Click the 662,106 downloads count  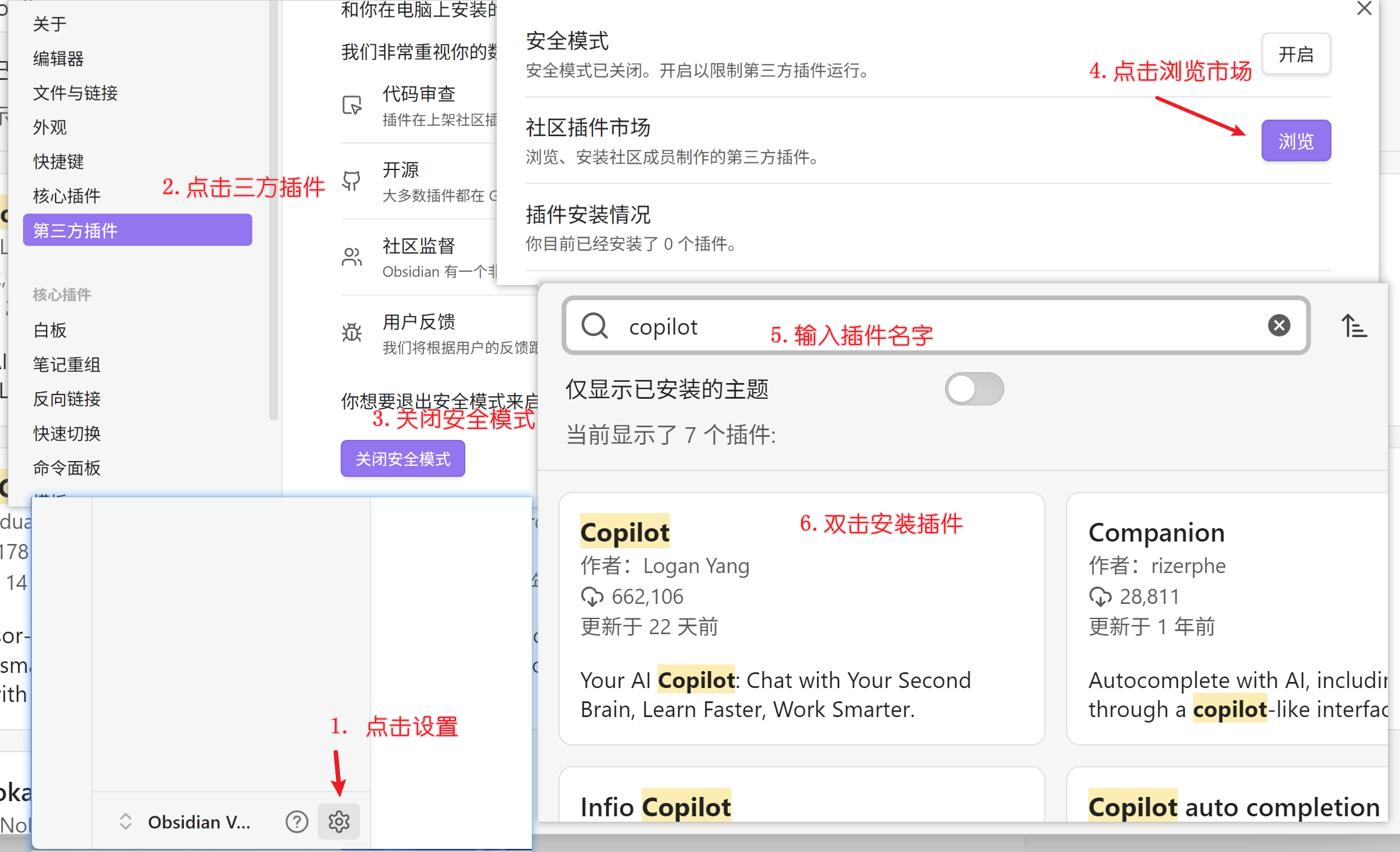(647, 597)
